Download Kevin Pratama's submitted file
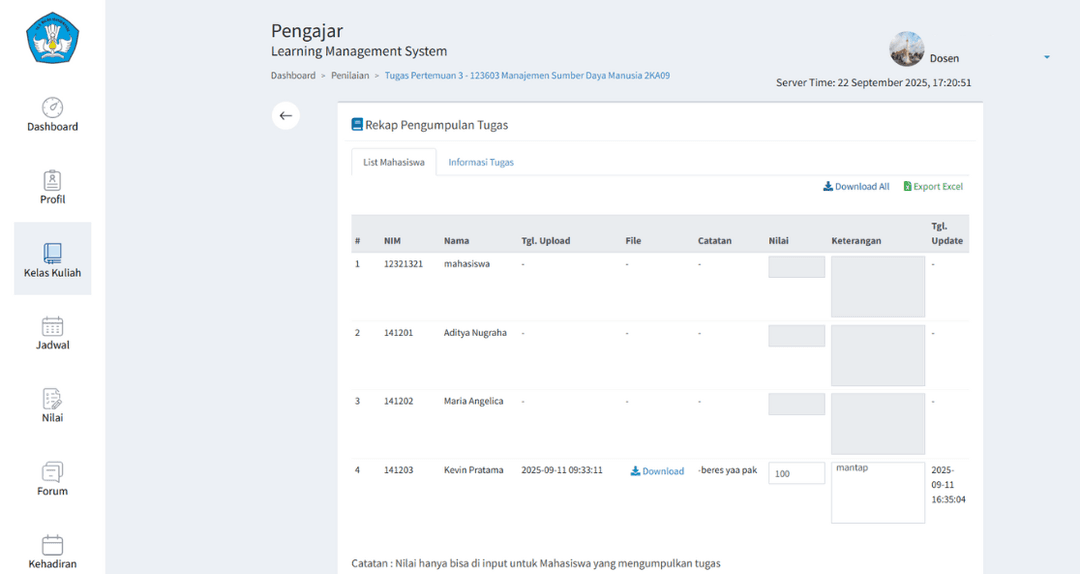 pyautogui.click(x=657, y=471)
